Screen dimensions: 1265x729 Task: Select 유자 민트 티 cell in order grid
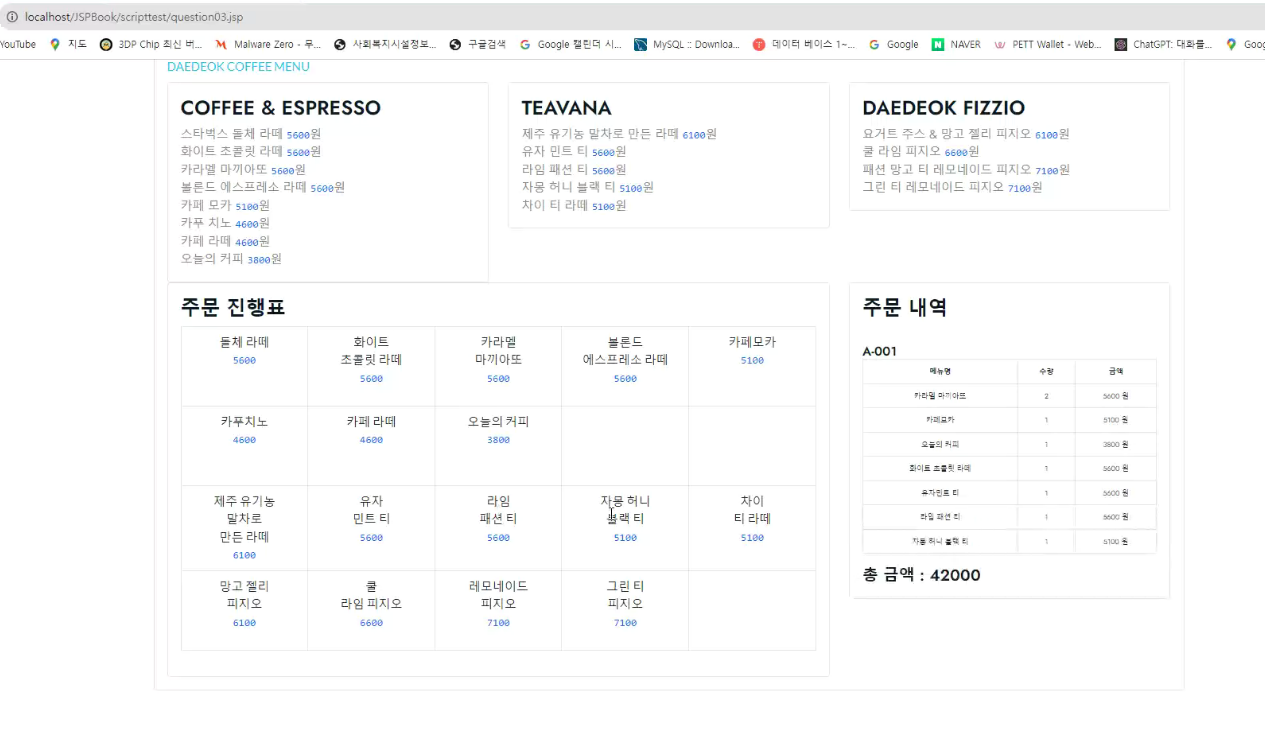[371, 528]
